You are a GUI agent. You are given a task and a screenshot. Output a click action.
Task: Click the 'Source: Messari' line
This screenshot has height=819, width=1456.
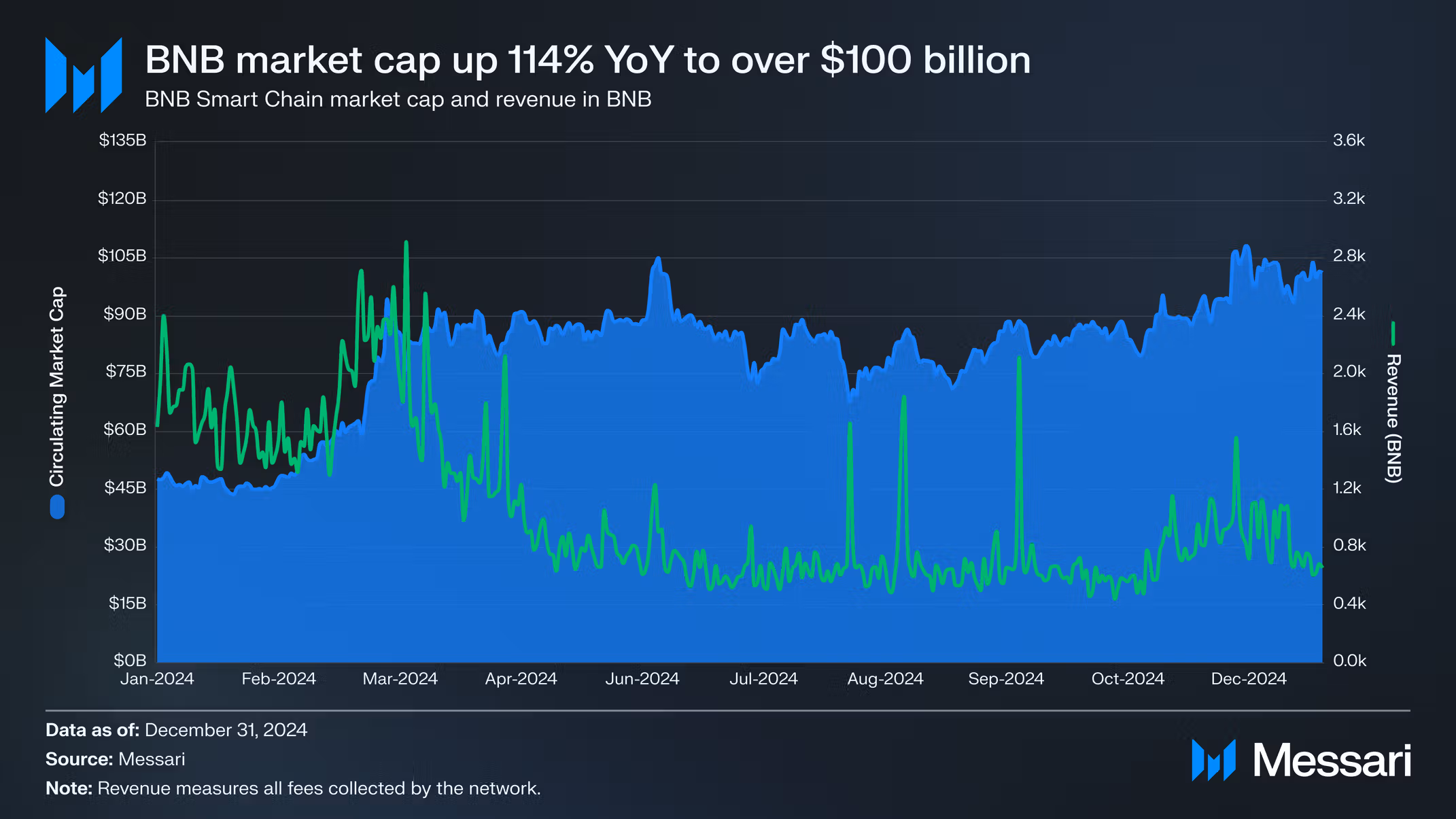pos(115,759)
